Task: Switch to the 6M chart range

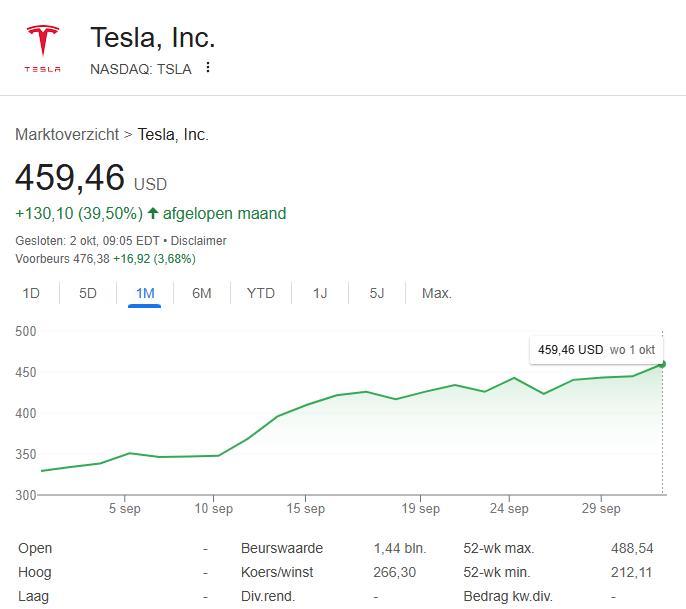Action: click(x=202, y=293)
